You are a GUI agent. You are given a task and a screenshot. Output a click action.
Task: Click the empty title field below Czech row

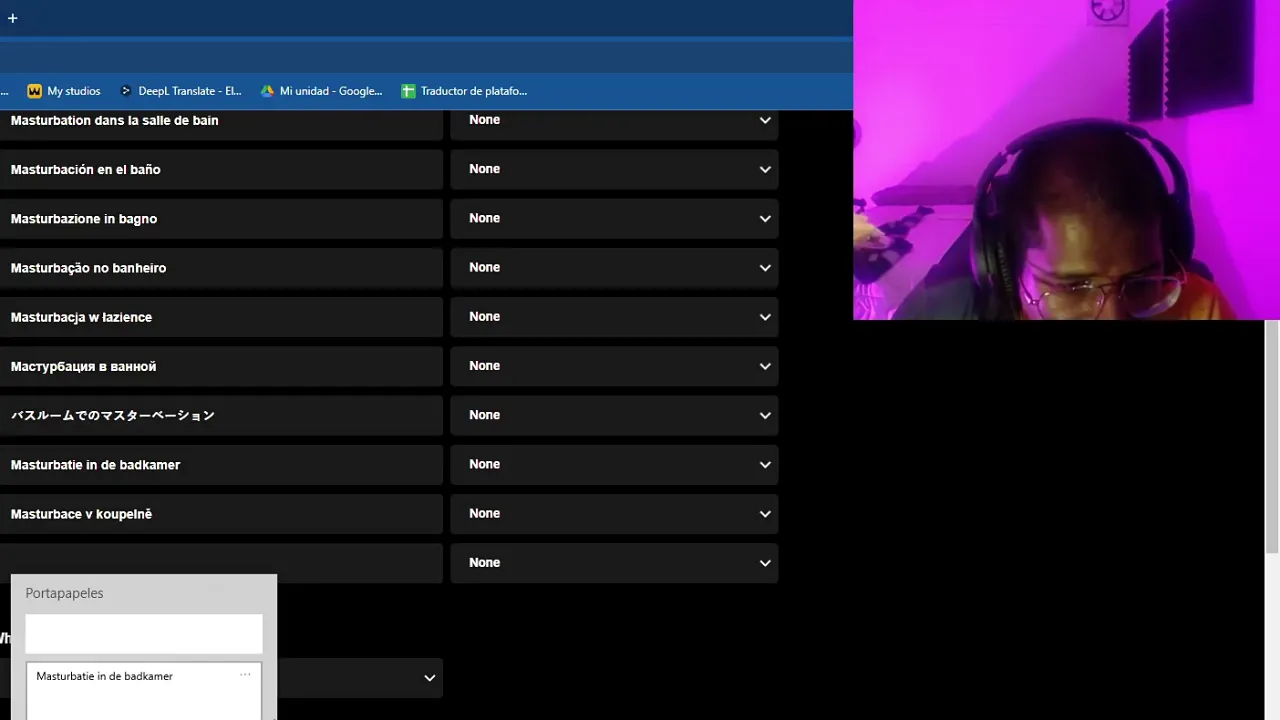(x=221, y=563)
